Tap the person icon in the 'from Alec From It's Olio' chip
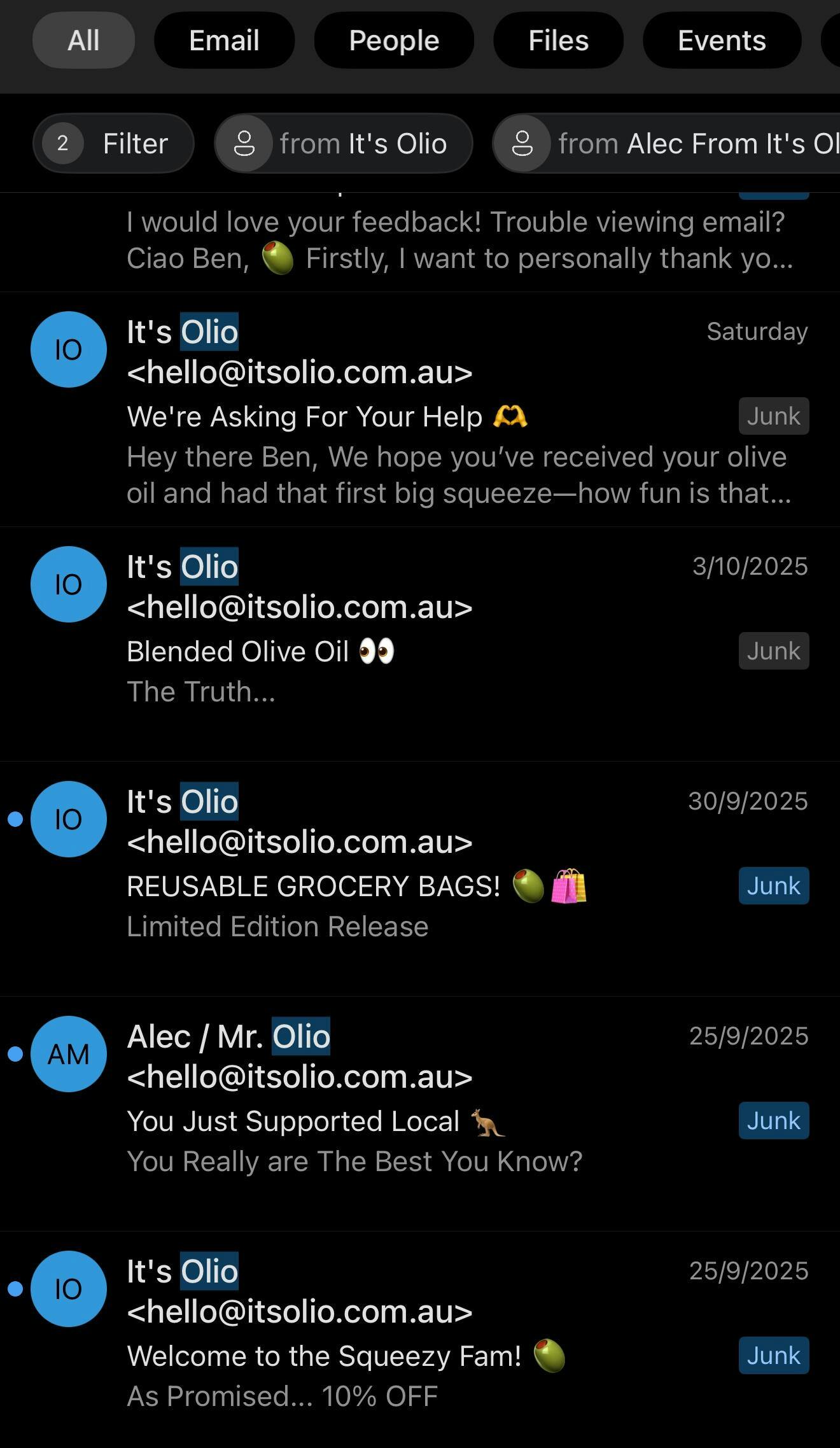 click(522, 143)
